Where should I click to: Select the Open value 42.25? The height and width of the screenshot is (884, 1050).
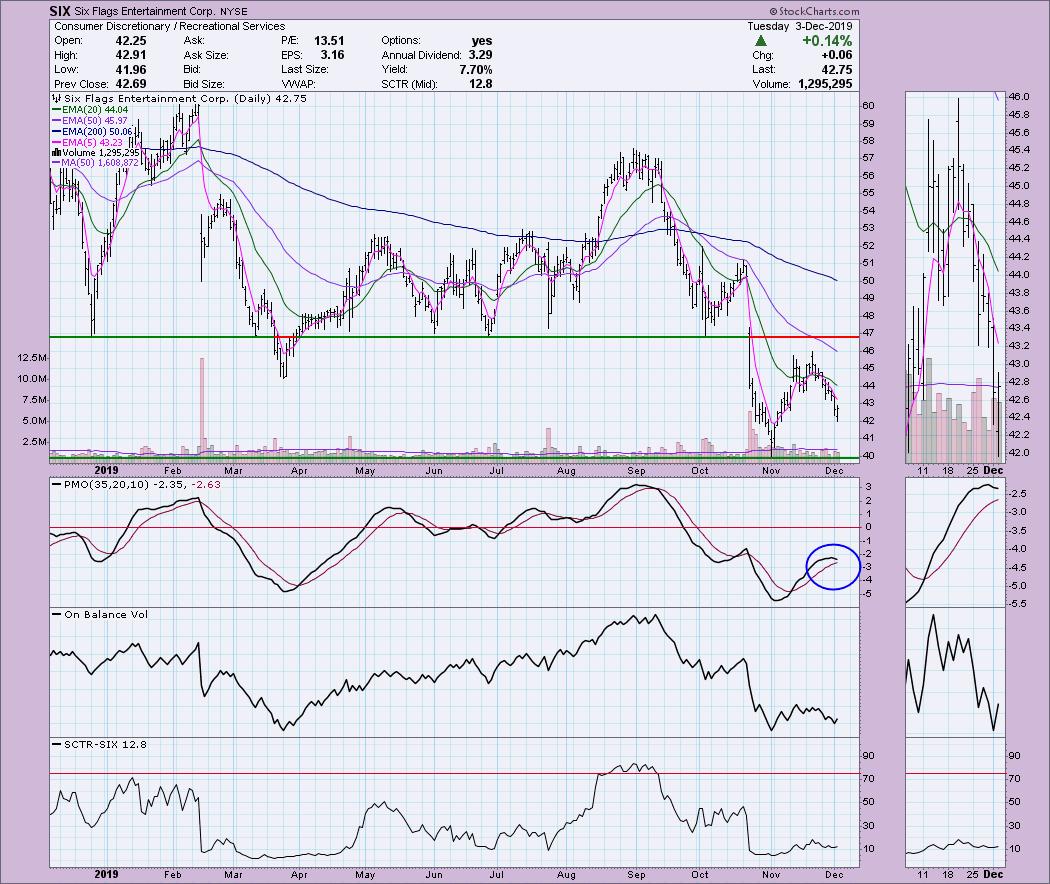(x=131, y=41)
